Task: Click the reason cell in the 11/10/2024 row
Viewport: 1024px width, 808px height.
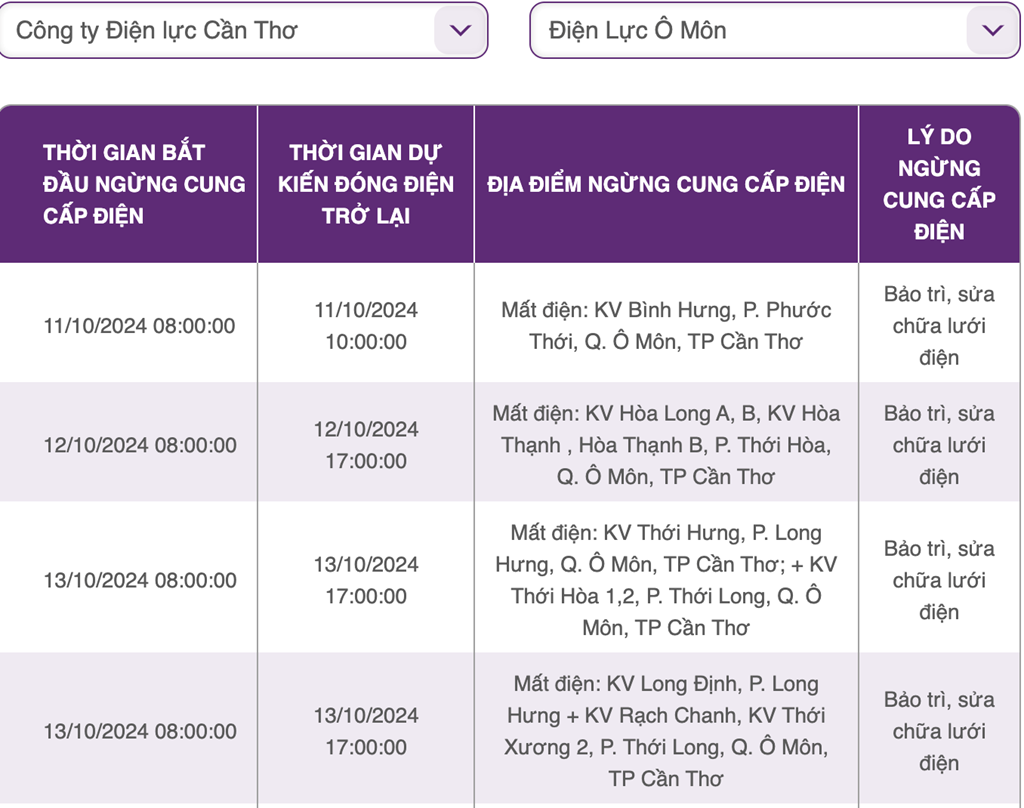Action: coord(939,325)
